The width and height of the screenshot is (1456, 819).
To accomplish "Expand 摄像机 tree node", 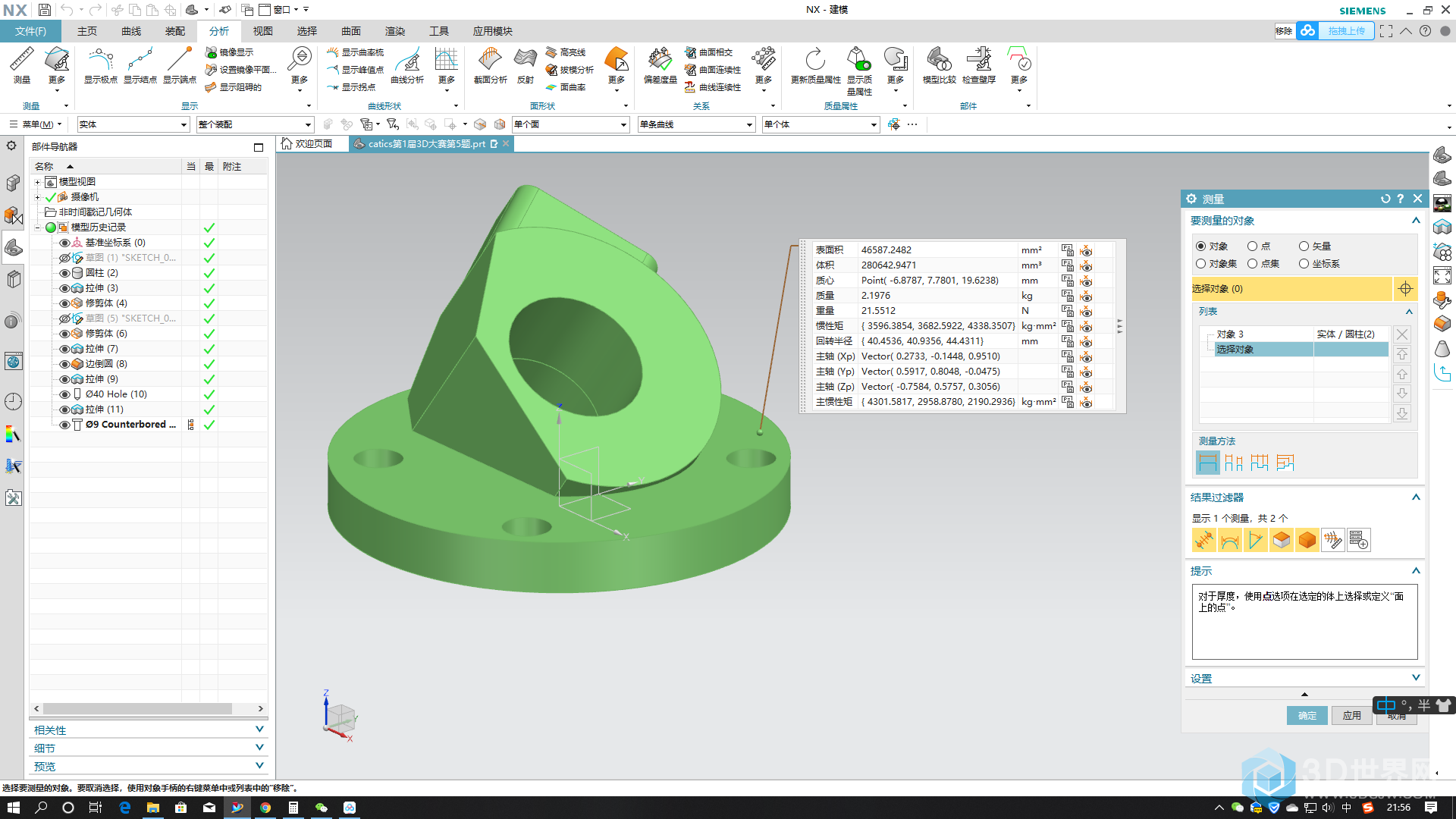I will click(37, 197).
